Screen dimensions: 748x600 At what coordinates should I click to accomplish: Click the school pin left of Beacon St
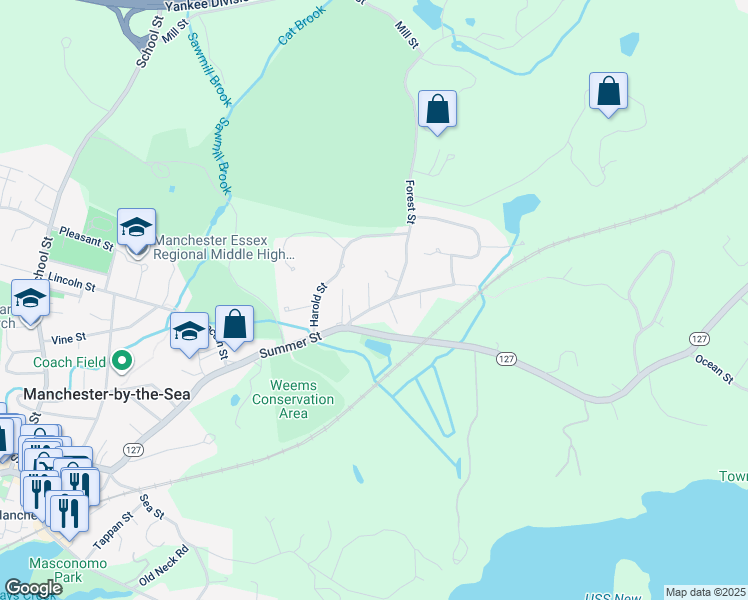coord(189,331)
